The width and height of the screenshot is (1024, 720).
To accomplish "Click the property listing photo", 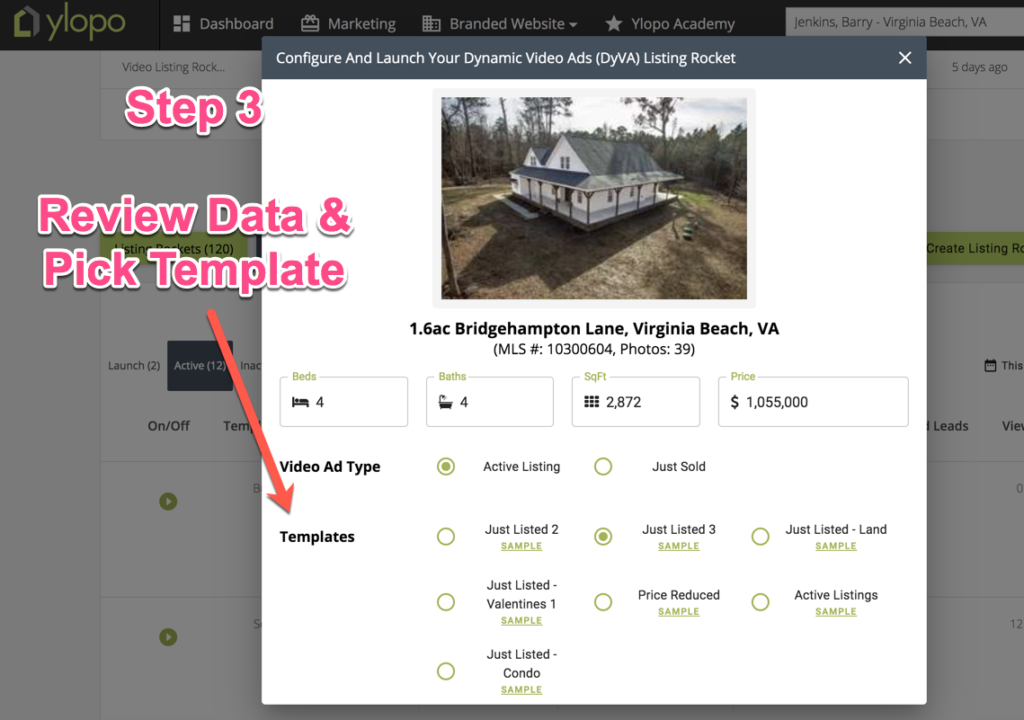I will coord(593,197).
